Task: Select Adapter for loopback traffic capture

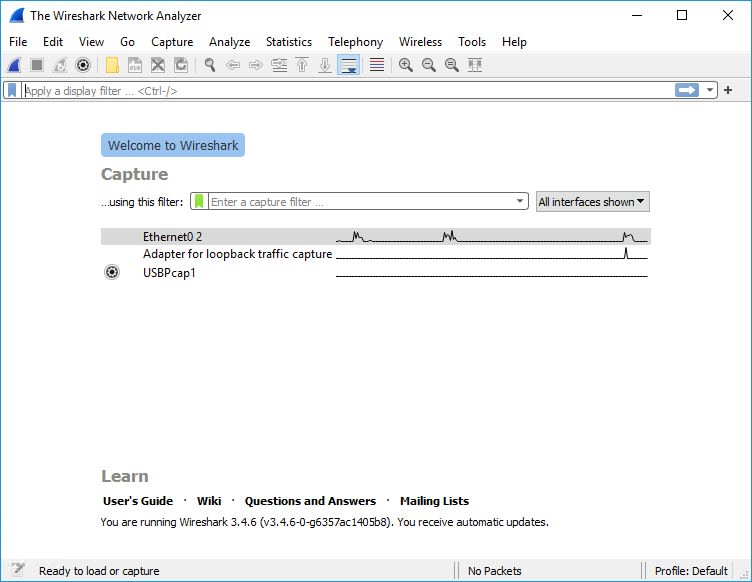Action: tap(376, 254)
